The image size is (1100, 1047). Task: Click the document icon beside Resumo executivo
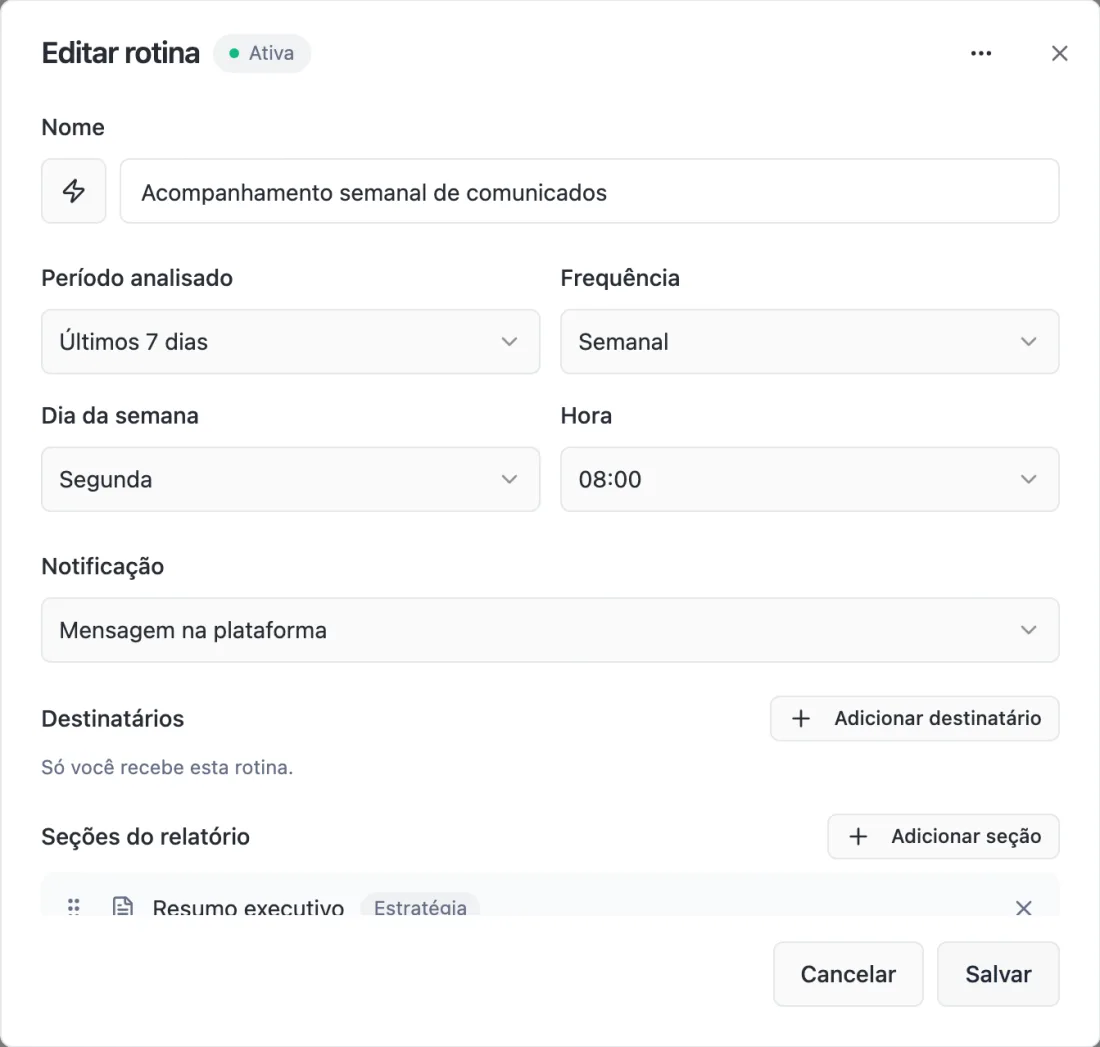(x=123, y=907)
